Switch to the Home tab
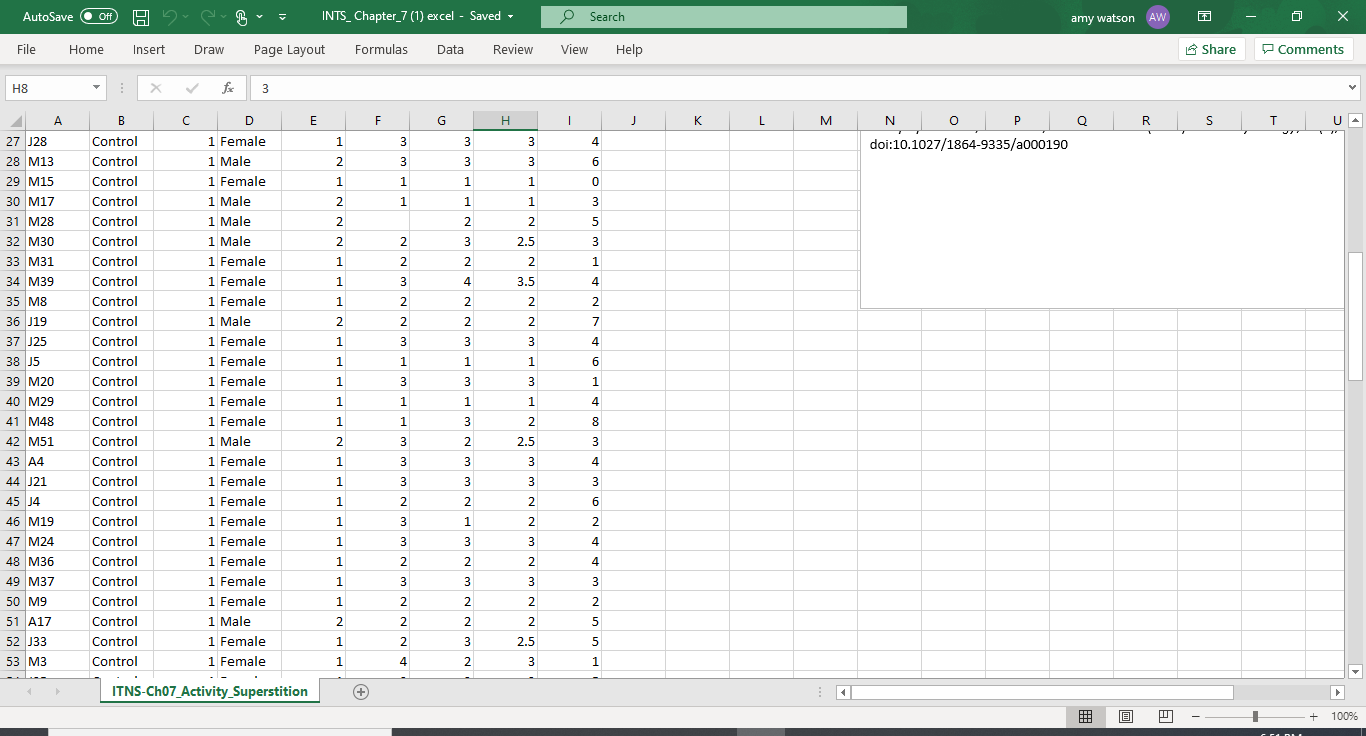Screen dimensions: 1366x736 pyautogui.click(x=86, y=50)
